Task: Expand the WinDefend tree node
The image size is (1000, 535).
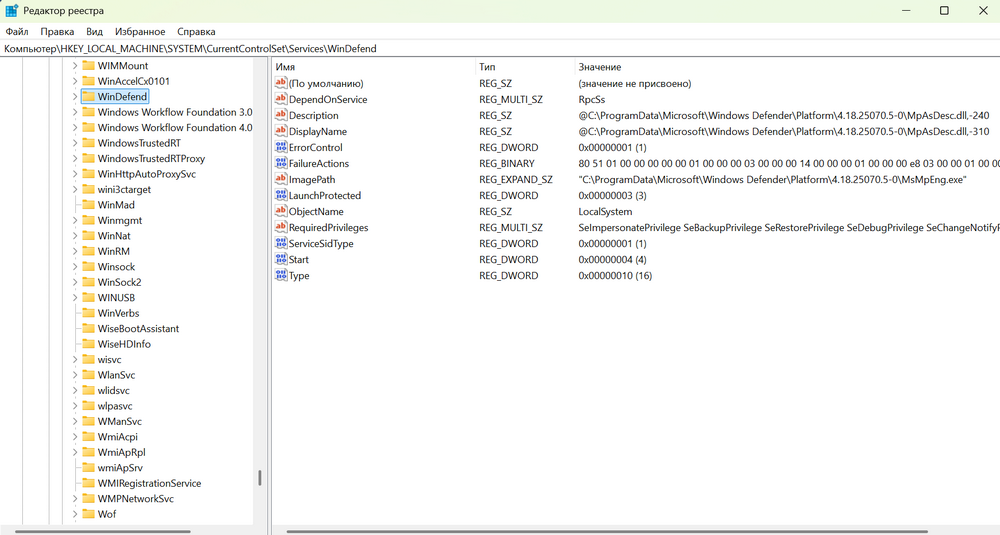Action: (x=75, y=97)
